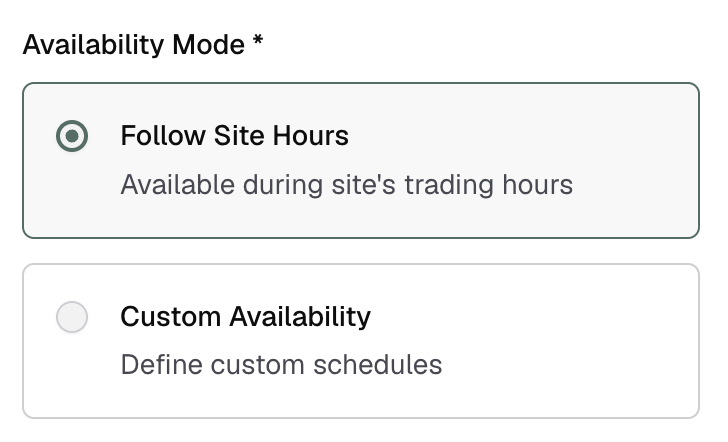728x442 pixels.
Task: Click the word 'Availability' in second option title
Action: (x=300, y=317)
